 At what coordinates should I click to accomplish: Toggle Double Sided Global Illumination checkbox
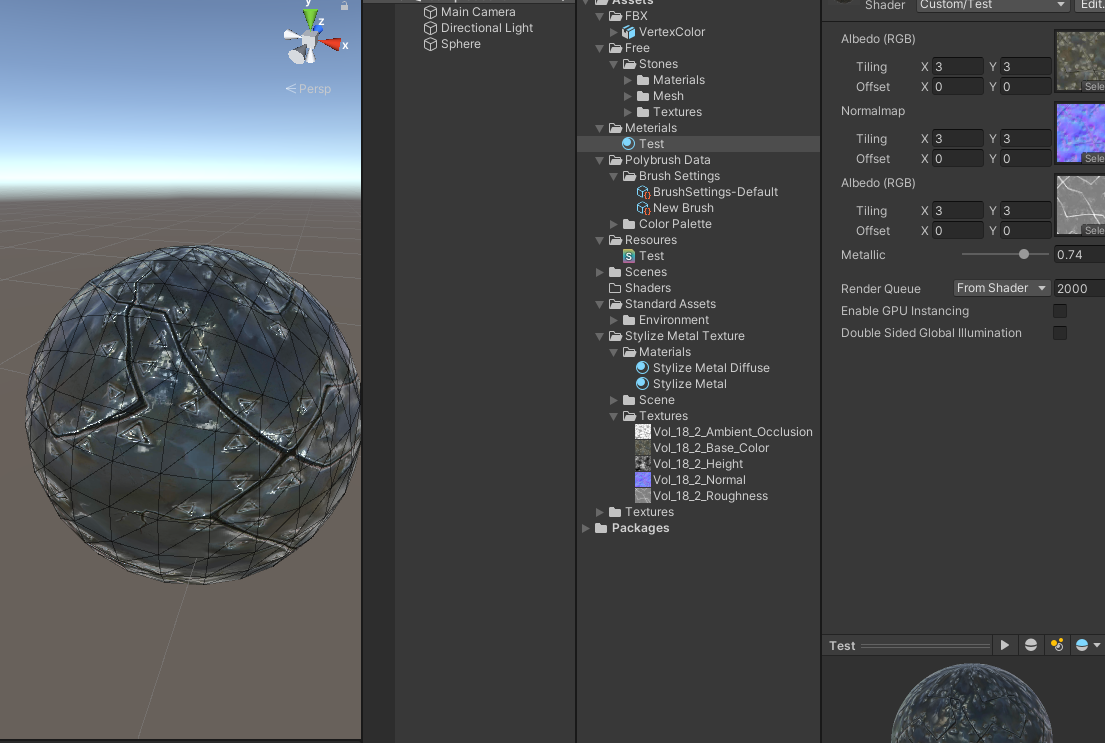(1060, 333)
